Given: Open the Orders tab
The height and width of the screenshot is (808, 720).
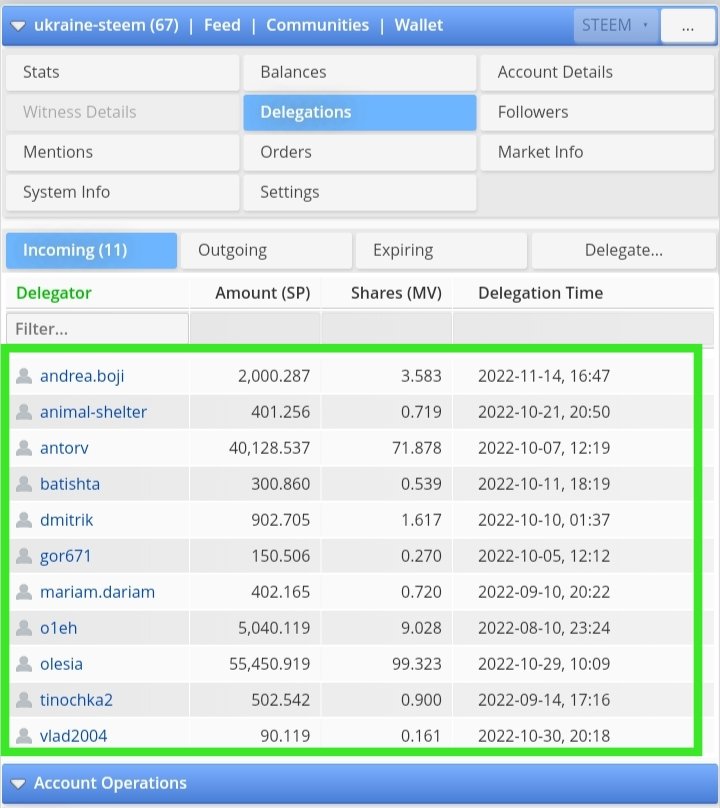Looking at the screenshot, I should [360, 152].
